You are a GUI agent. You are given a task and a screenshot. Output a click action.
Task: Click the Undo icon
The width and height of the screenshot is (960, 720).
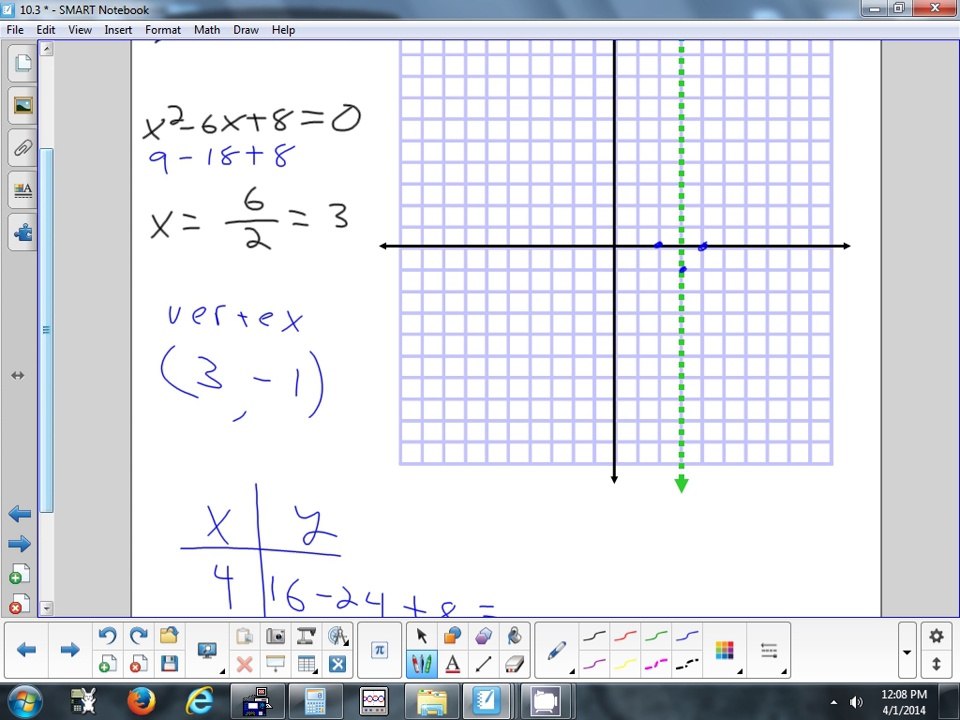tap(108, 636)
